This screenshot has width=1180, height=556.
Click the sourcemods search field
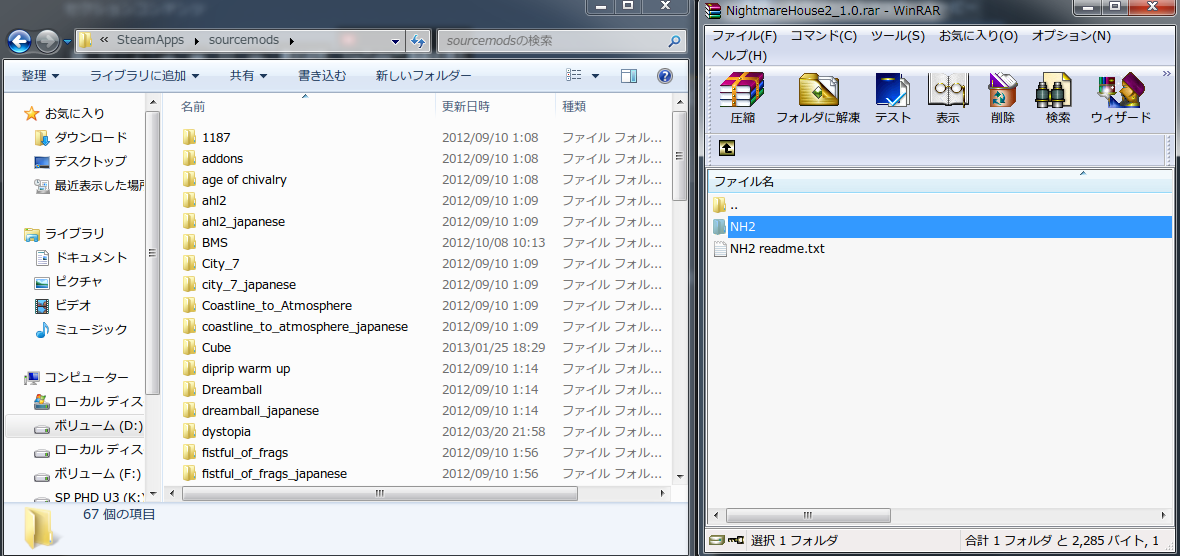[x=553, y=41]
